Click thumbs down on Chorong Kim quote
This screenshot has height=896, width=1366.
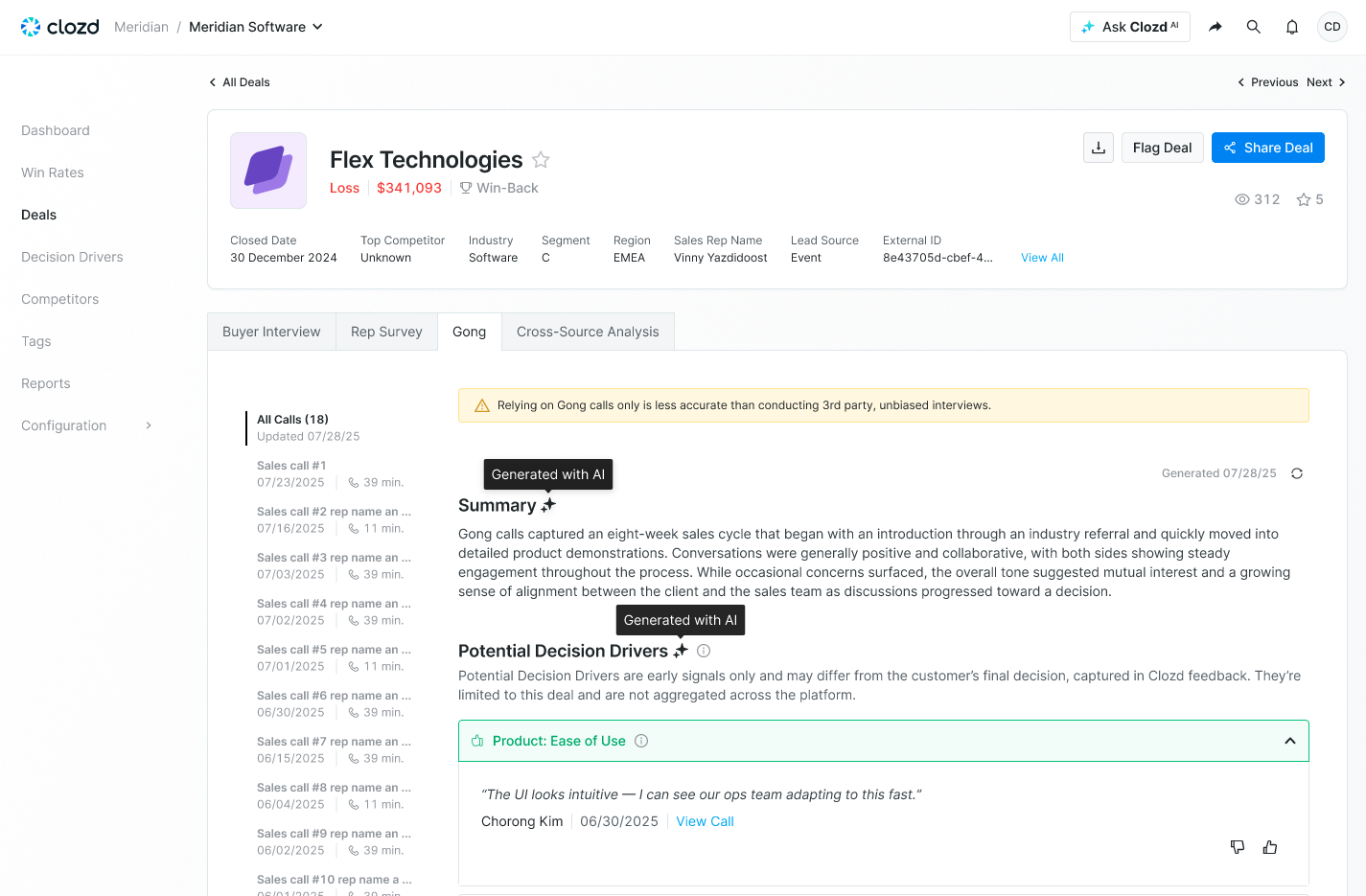(x=1238, y=847)
